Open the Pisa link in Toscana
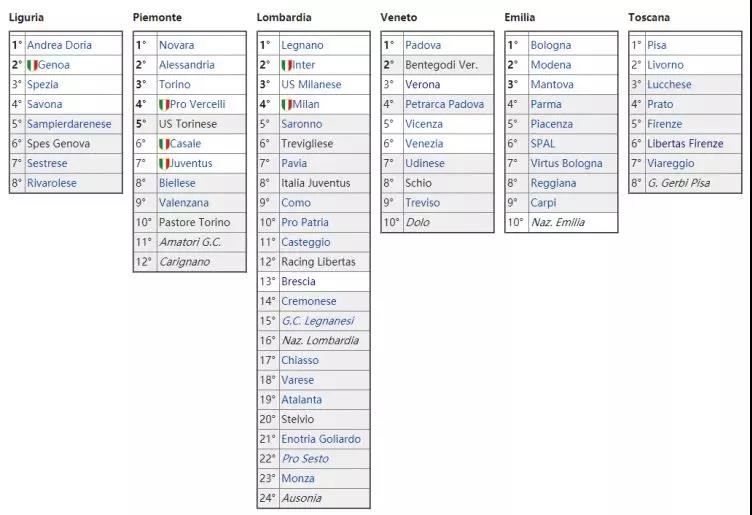Image resolution: width=752 pixels, height=515 pixels. (x=657, y=45)
